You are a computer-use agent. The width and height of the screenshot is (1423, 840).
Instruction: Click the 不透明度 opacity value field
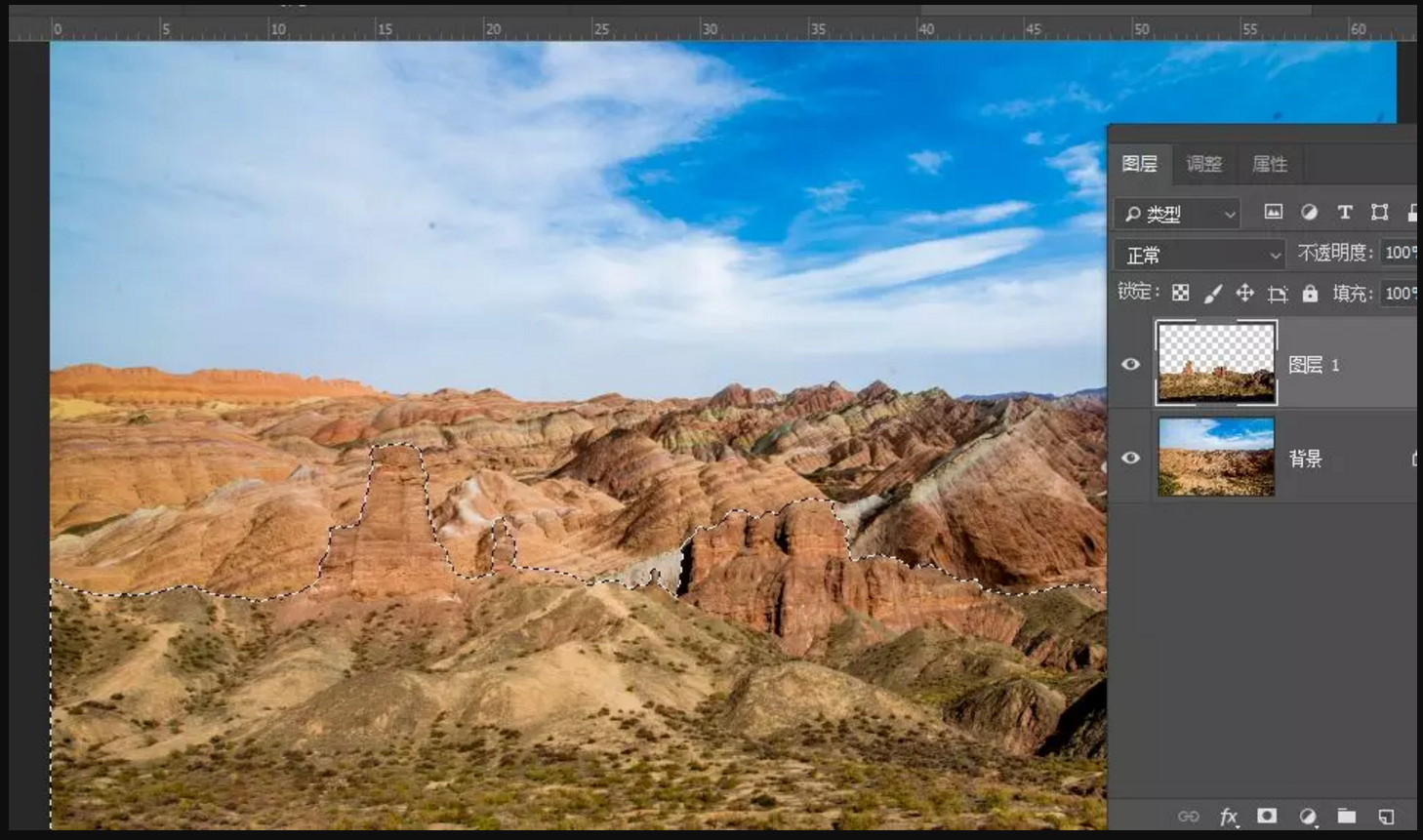coord(1399,253)
